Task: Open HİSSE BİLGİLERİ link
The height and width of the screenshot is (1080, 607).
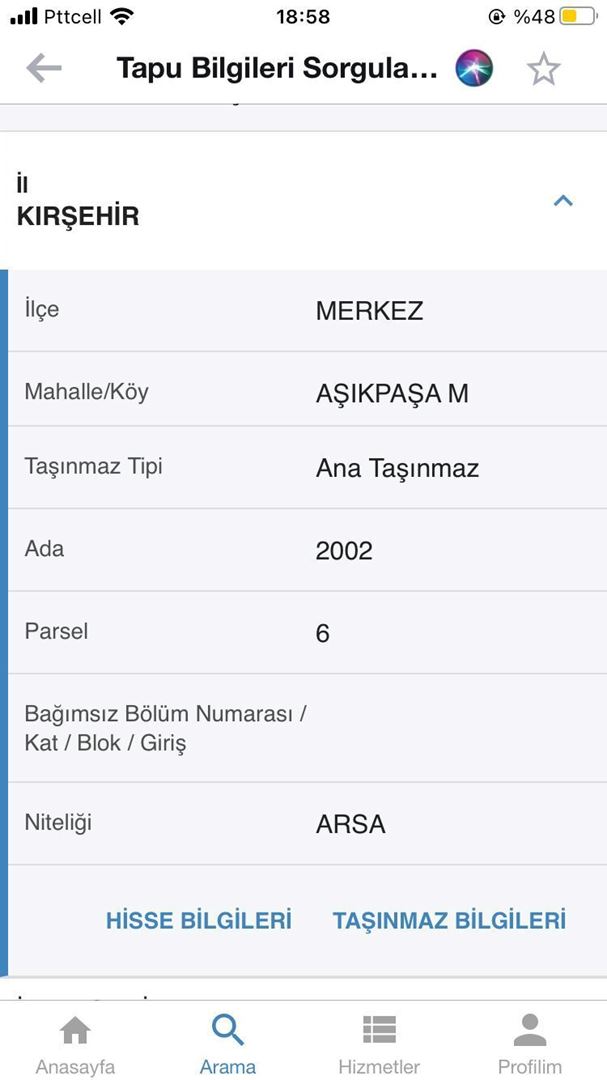Action: coord(199,921)
